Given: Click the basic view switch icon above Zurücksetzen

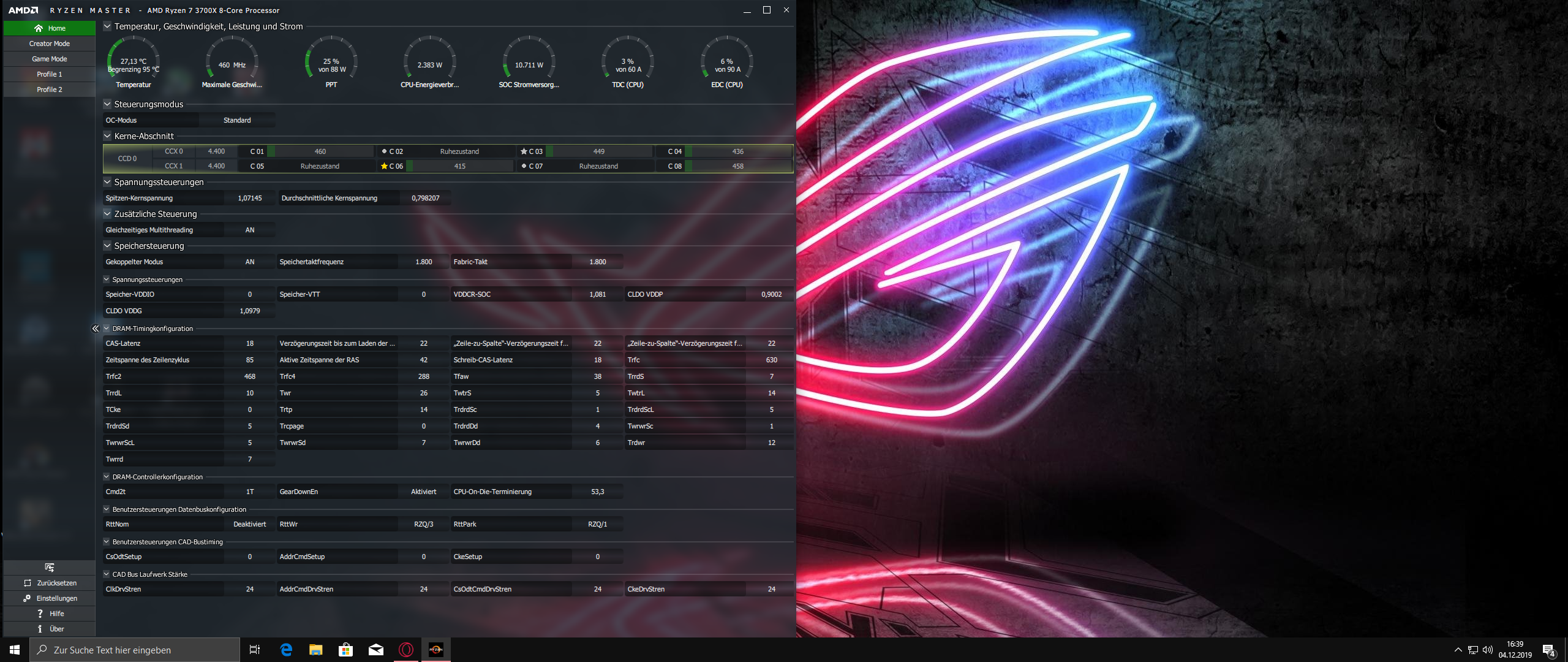Looking at the screenshot, I should pyautogui.click(x=50, y=568).
